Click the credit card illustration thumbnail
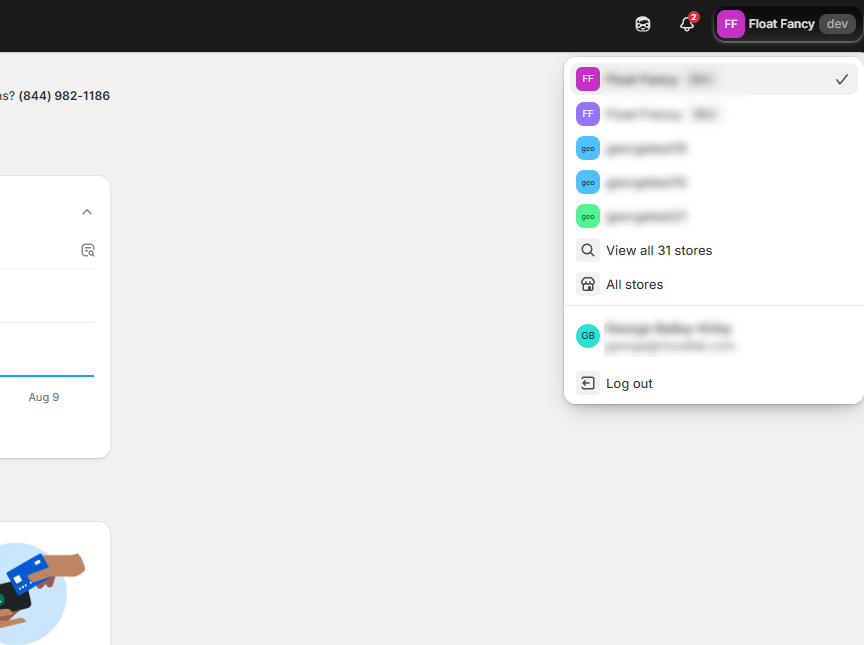The image size is (864, 645). (35, 585)
